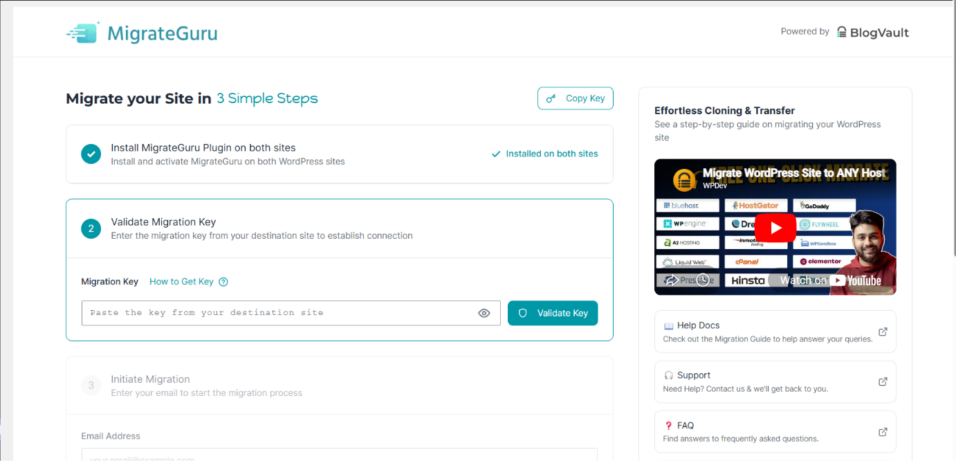Focus the Migration Key input field
This screenshot has width=956, height=461.
(x=291, y=313)
